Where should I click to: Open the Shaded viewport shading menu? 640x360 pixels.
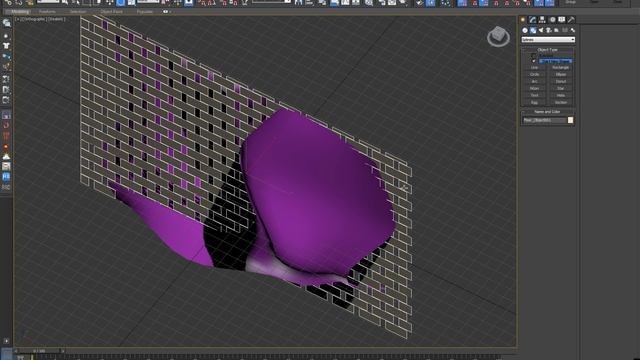[56, 19]
